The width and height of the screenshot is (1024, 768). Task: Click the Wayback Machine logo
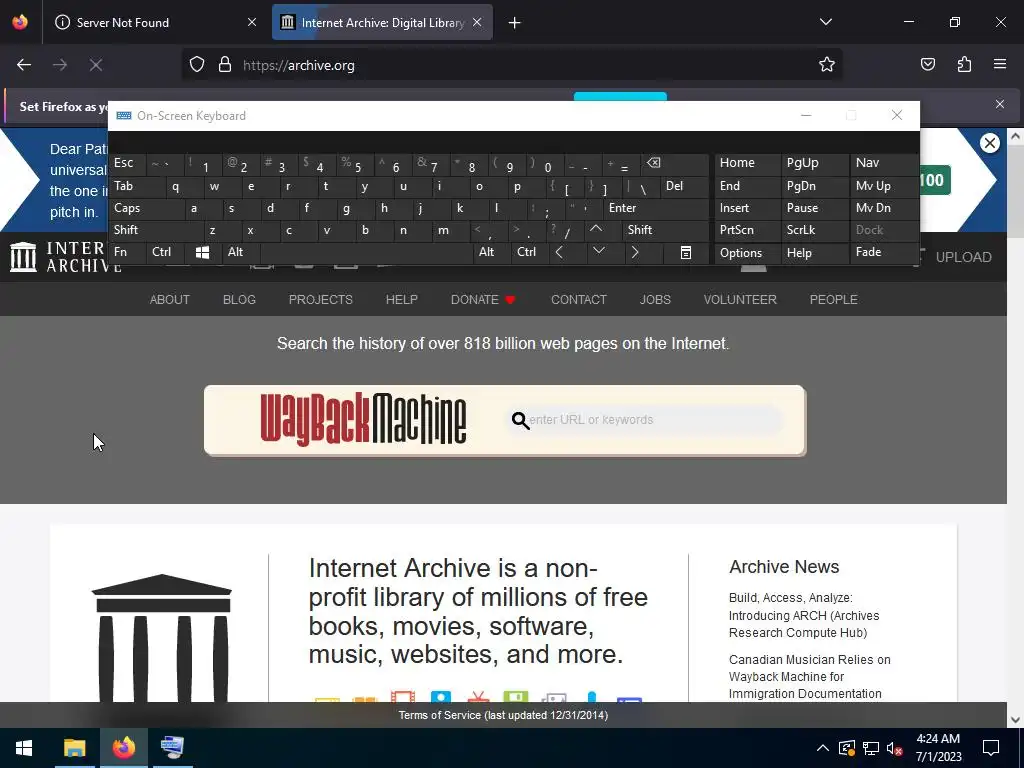tap(363, 419)
